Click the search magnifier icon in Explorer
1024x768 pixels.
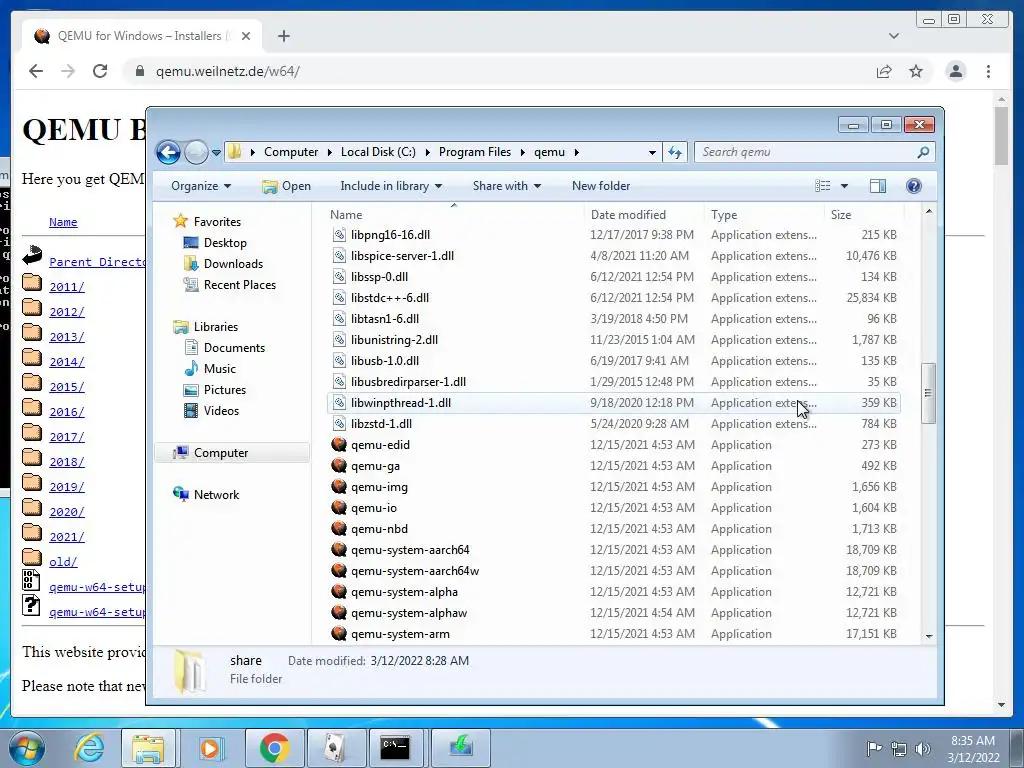923,152
